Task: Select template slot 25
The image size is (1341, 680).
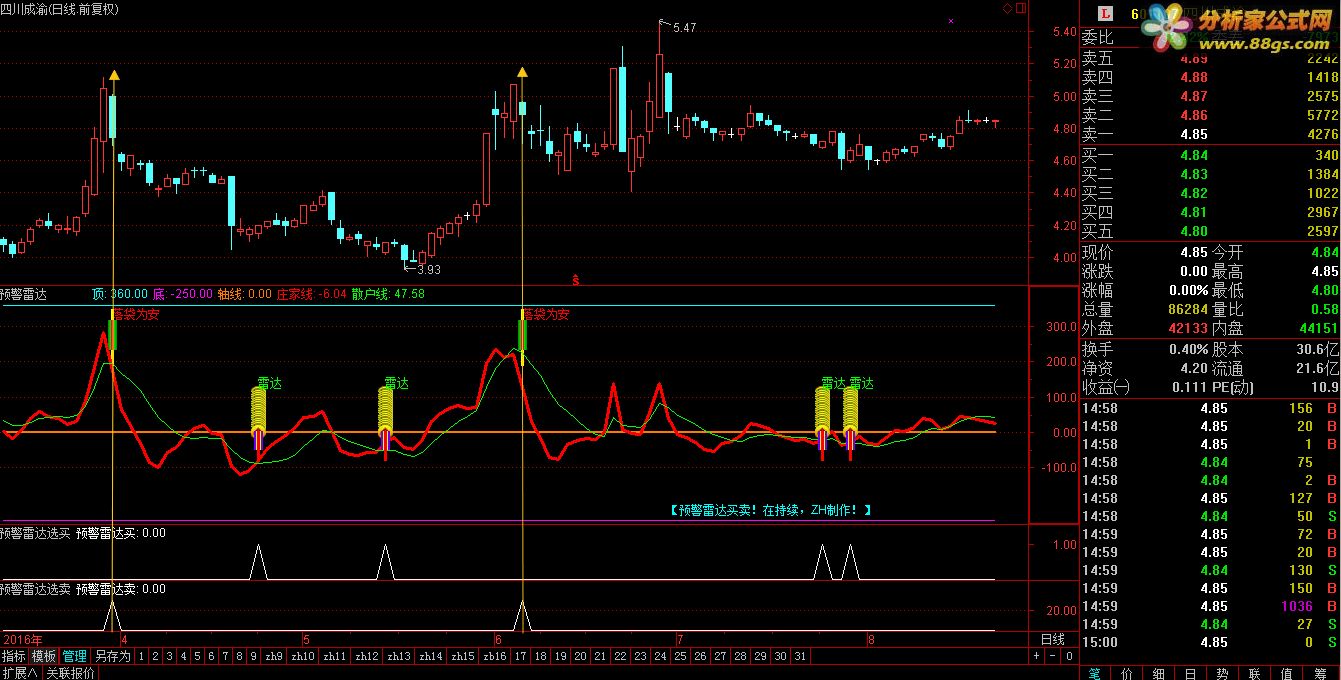Action: 680,656
